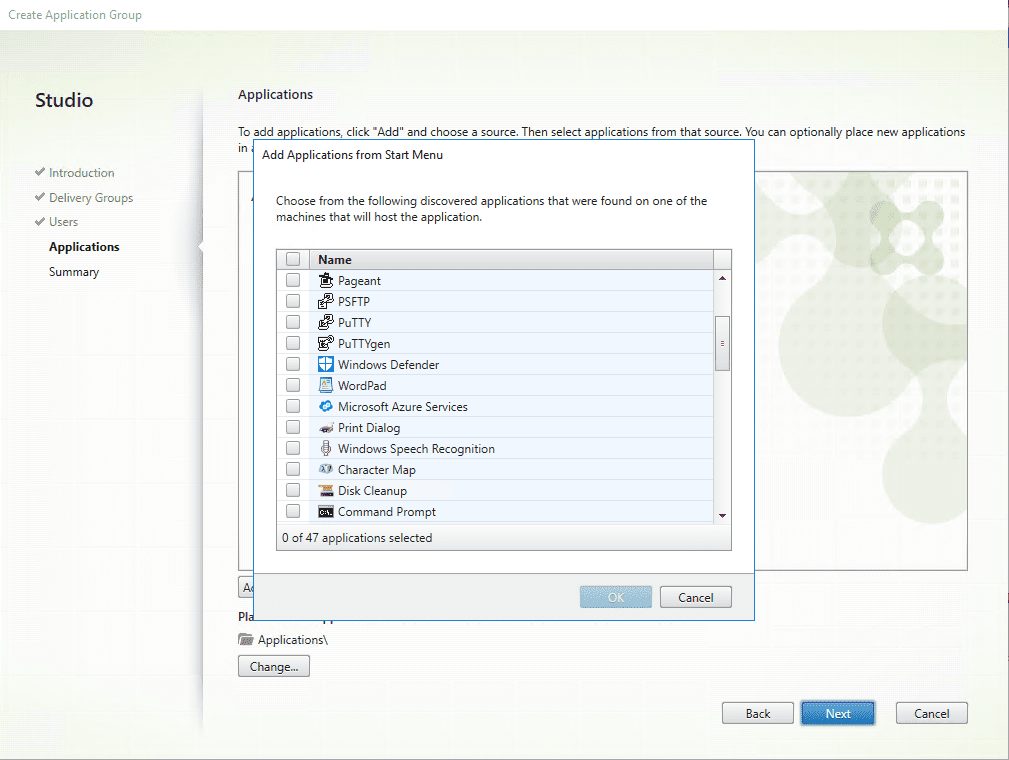
Task: Select the Windows Defender row text
Action: pyautogui.click(x=388, y=364)
